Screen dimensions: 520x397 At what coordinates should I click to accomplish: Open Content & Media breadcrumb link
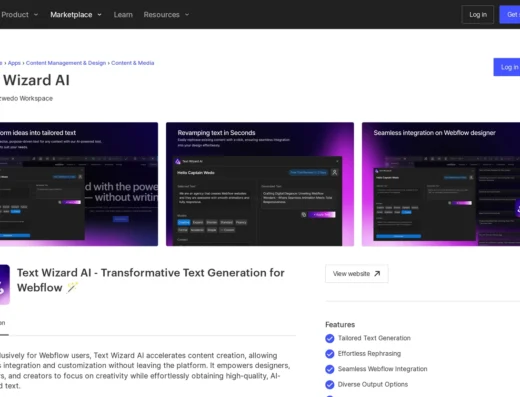pyautogui.click(x=133, y=63)
